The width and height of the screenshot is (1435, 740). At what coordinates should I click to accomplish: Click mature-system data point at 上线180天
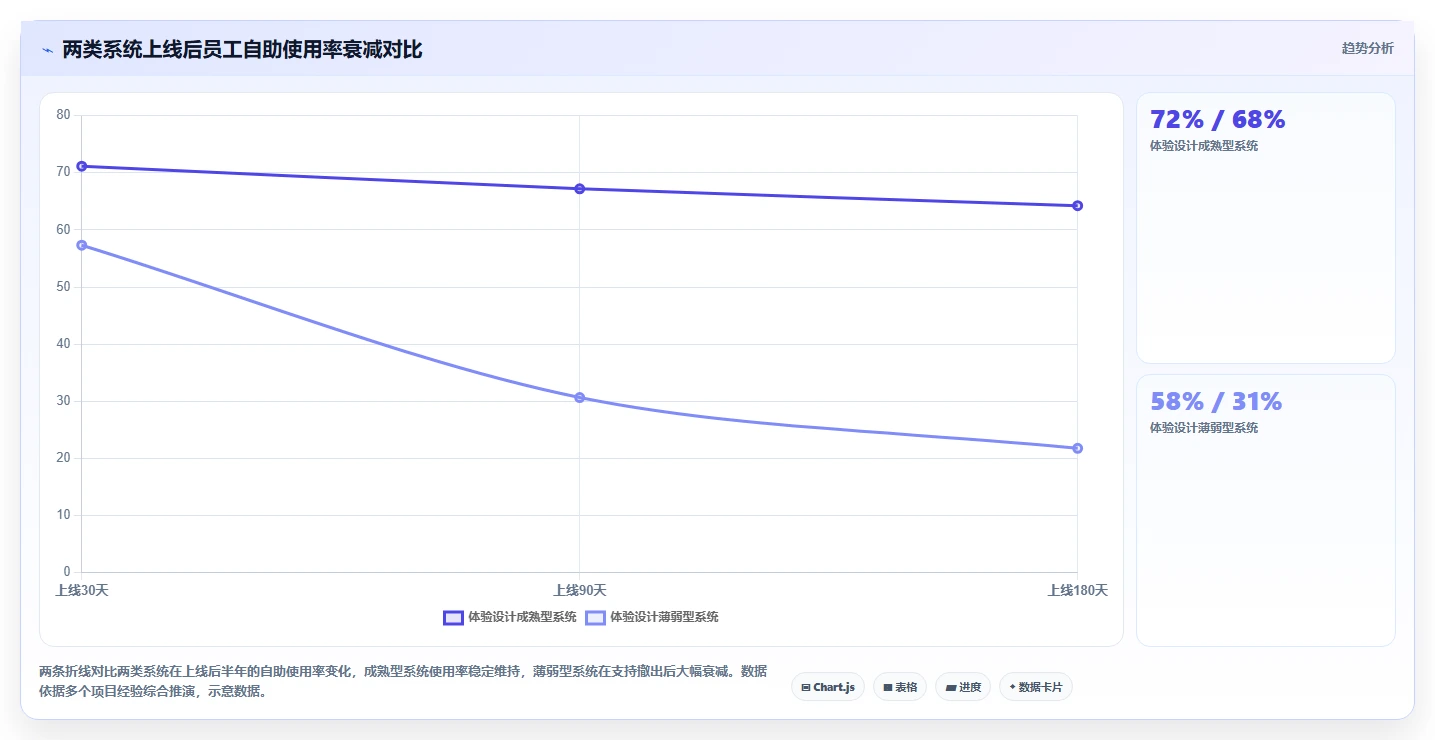point(1077,206)
